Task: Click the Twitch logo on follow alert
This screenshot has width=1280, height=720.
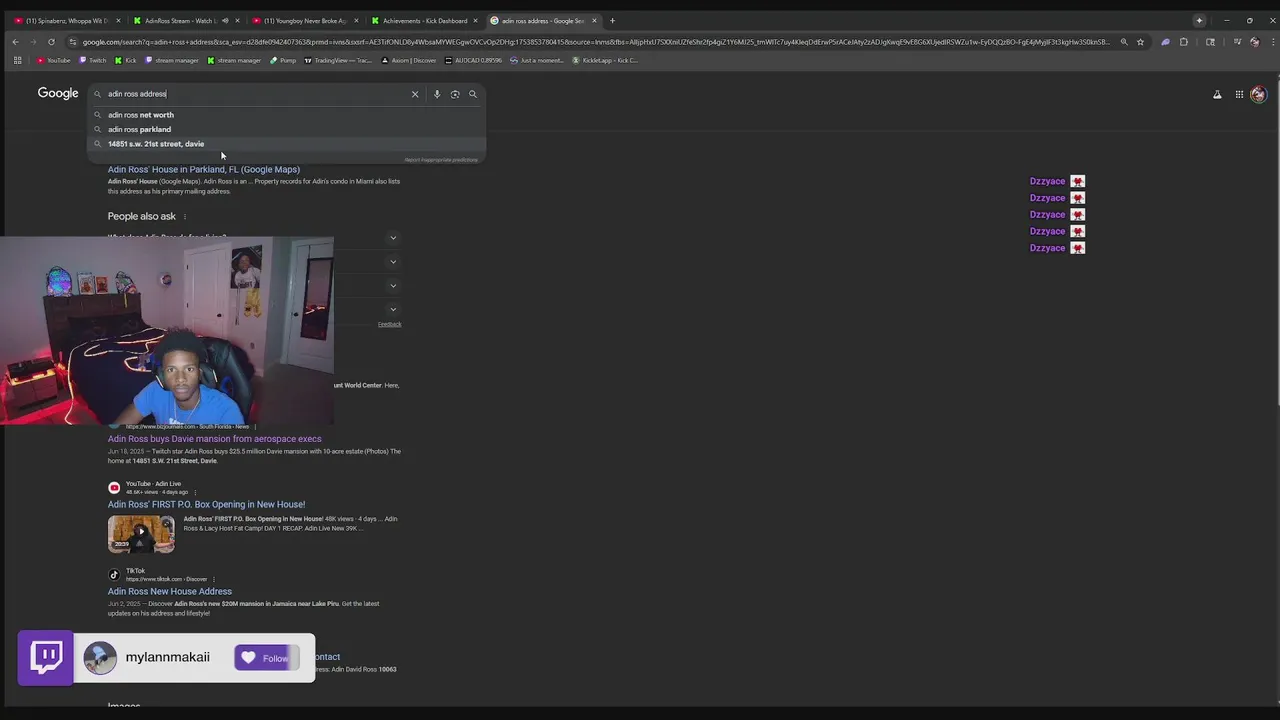Action: coord(46,657)
